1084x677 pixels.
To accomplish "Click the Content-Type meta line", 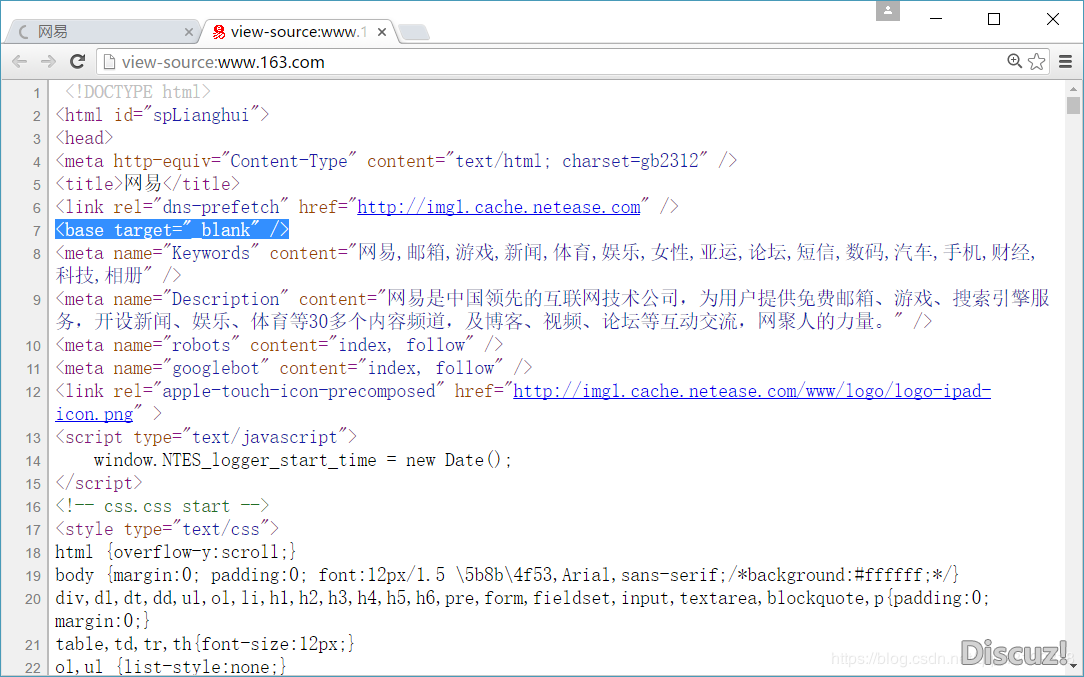I will pyautogui.click(x=396, y=160).
